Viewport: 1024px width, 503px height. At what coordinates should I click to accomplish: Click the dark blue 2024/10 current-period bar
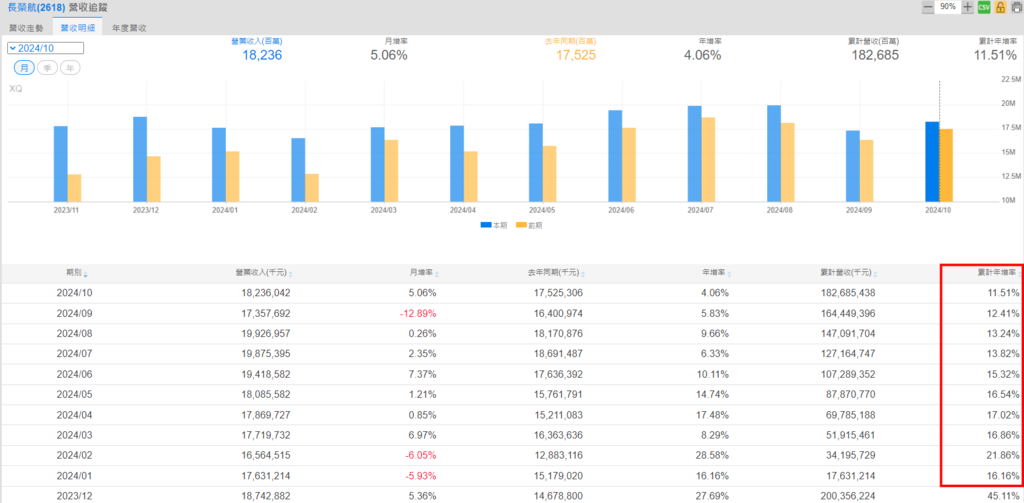[932, 162]
